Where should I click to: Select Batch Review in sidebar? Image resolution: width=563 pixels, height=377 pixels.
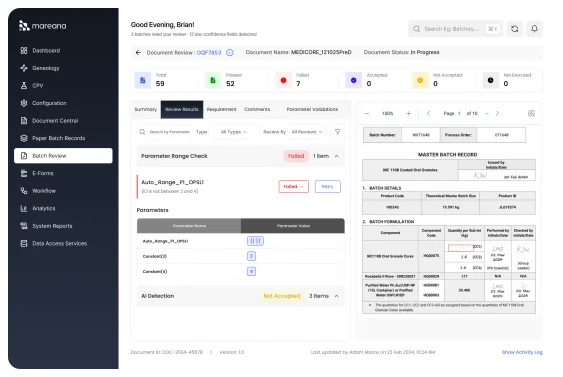[63, 156]
